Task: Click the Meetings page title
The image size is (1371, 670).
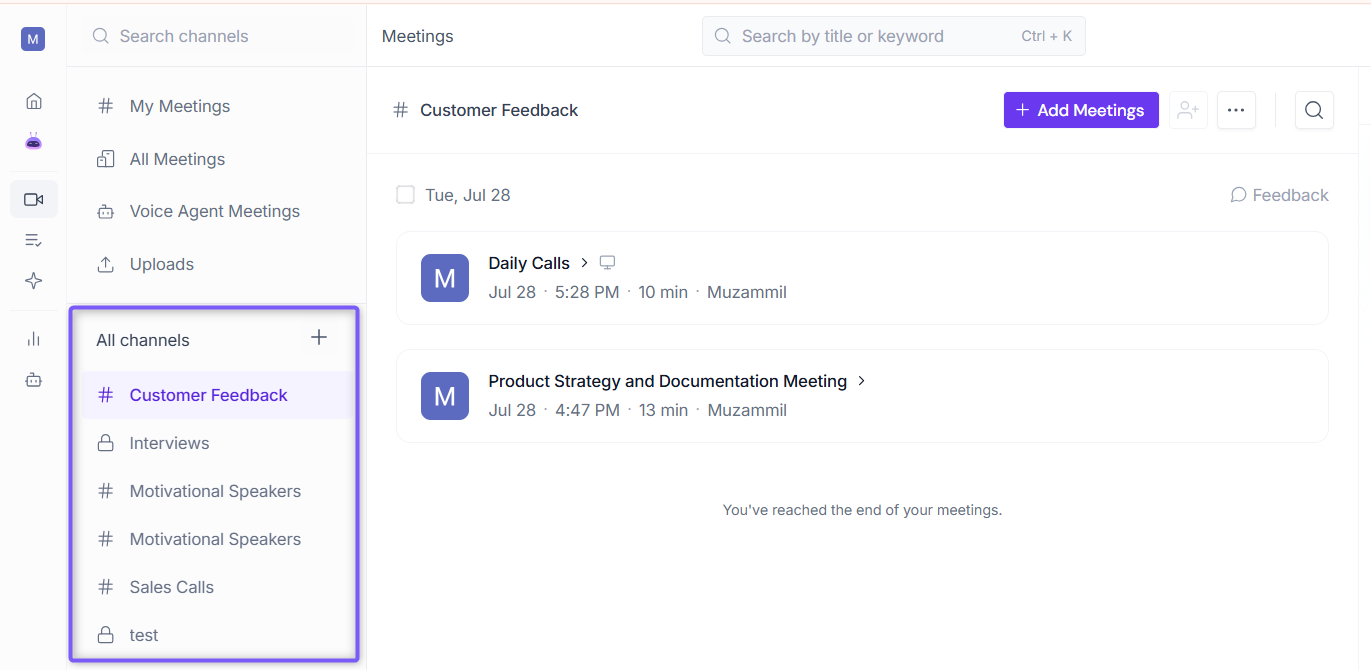Action: tap(417, 36)
